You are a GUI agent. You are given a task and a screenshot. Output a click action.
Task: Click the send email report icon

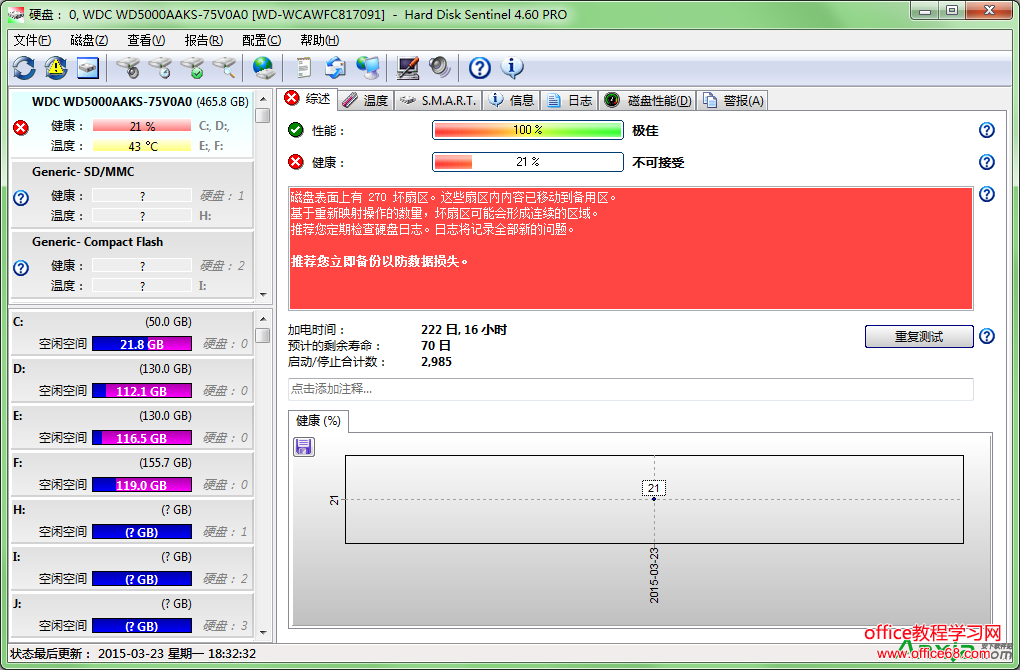pyautogui.click(x=336, y=68)
